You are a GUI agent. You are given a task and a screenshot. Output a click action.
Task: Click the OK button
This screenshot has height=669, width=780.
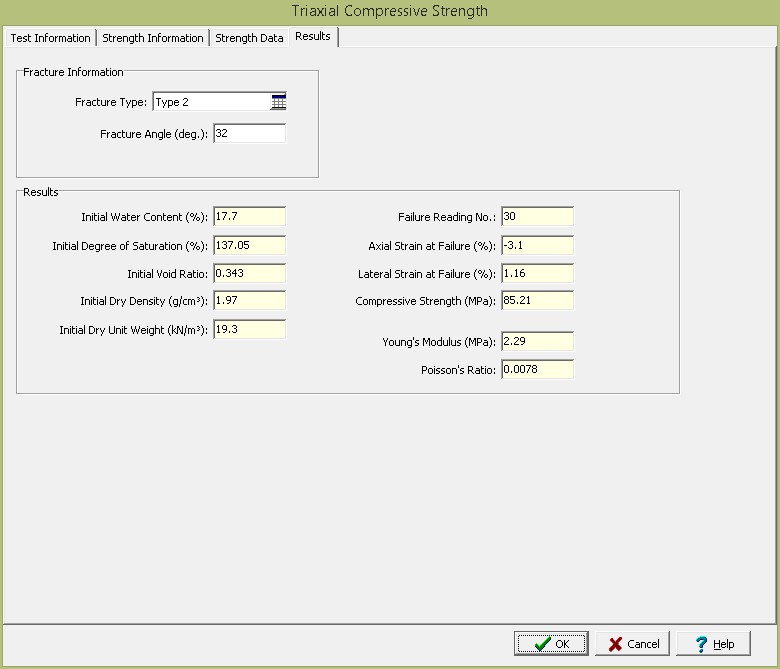click(551, 644)
